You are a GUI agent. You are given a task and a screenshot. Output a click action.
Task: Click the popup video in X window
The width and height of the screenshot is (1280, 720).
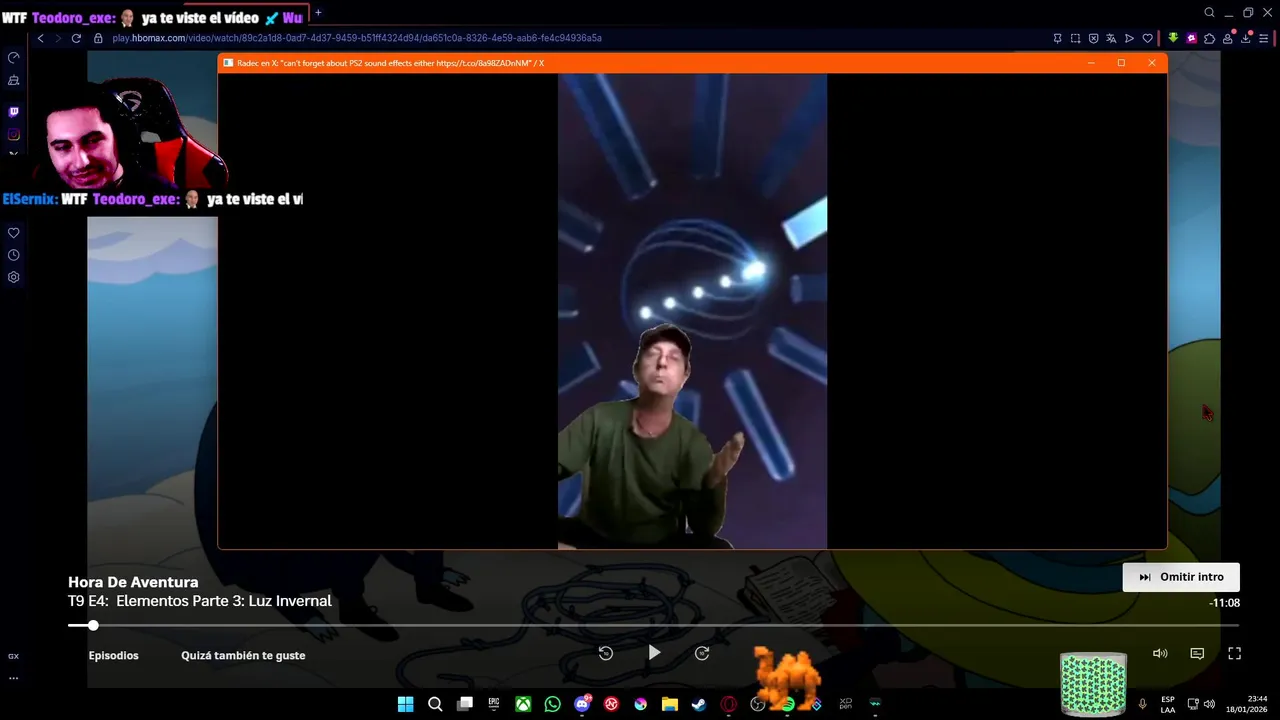click(x=692, y=311)
